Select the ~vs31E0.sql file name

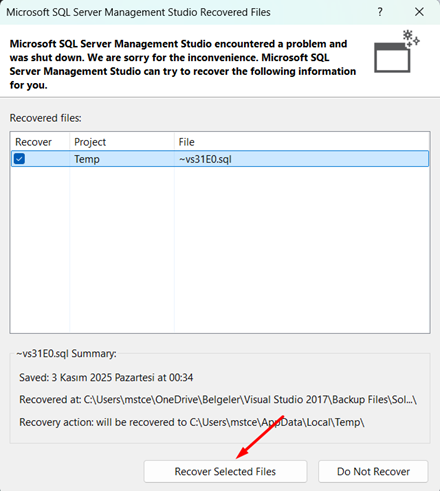click(x=205, y=159)
